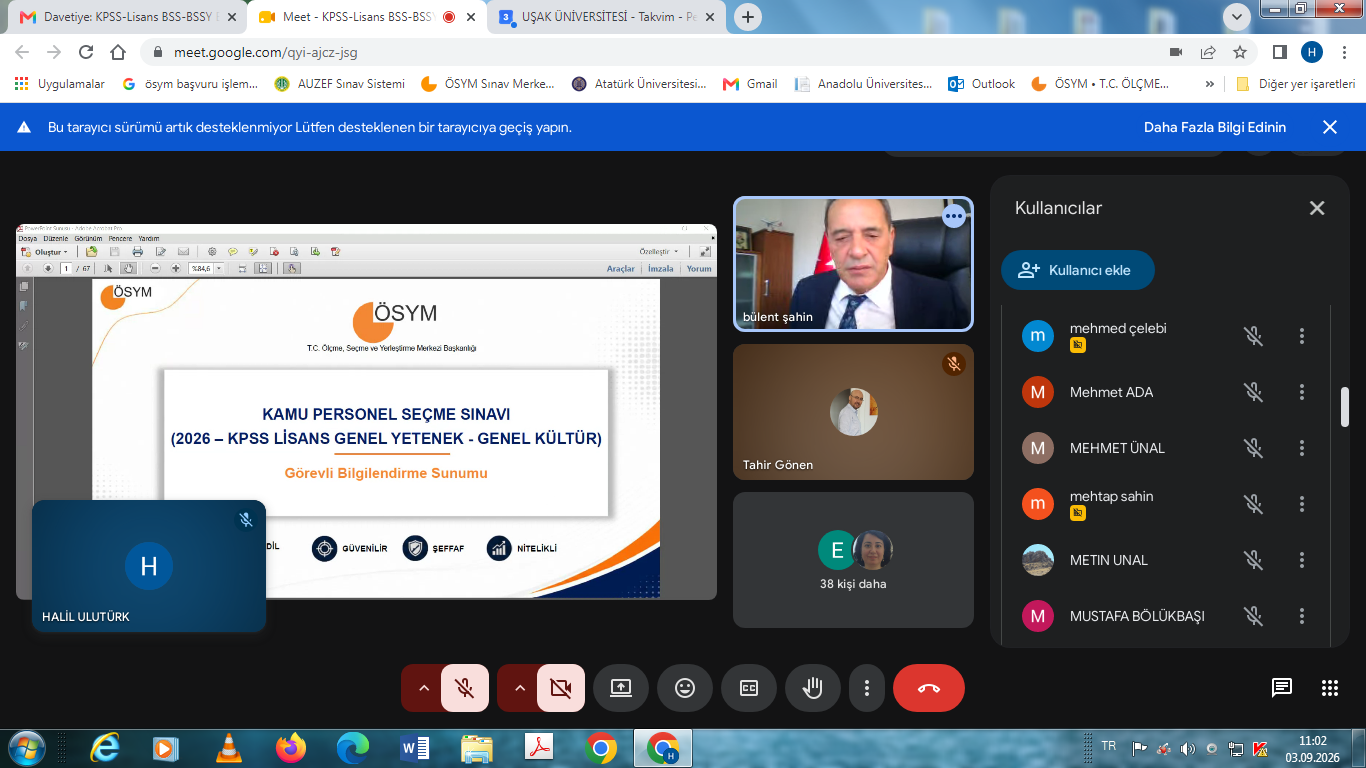Screen dimensions: 1366x768
Task: Open the Outlook bookmark
Action: [982, 84]
